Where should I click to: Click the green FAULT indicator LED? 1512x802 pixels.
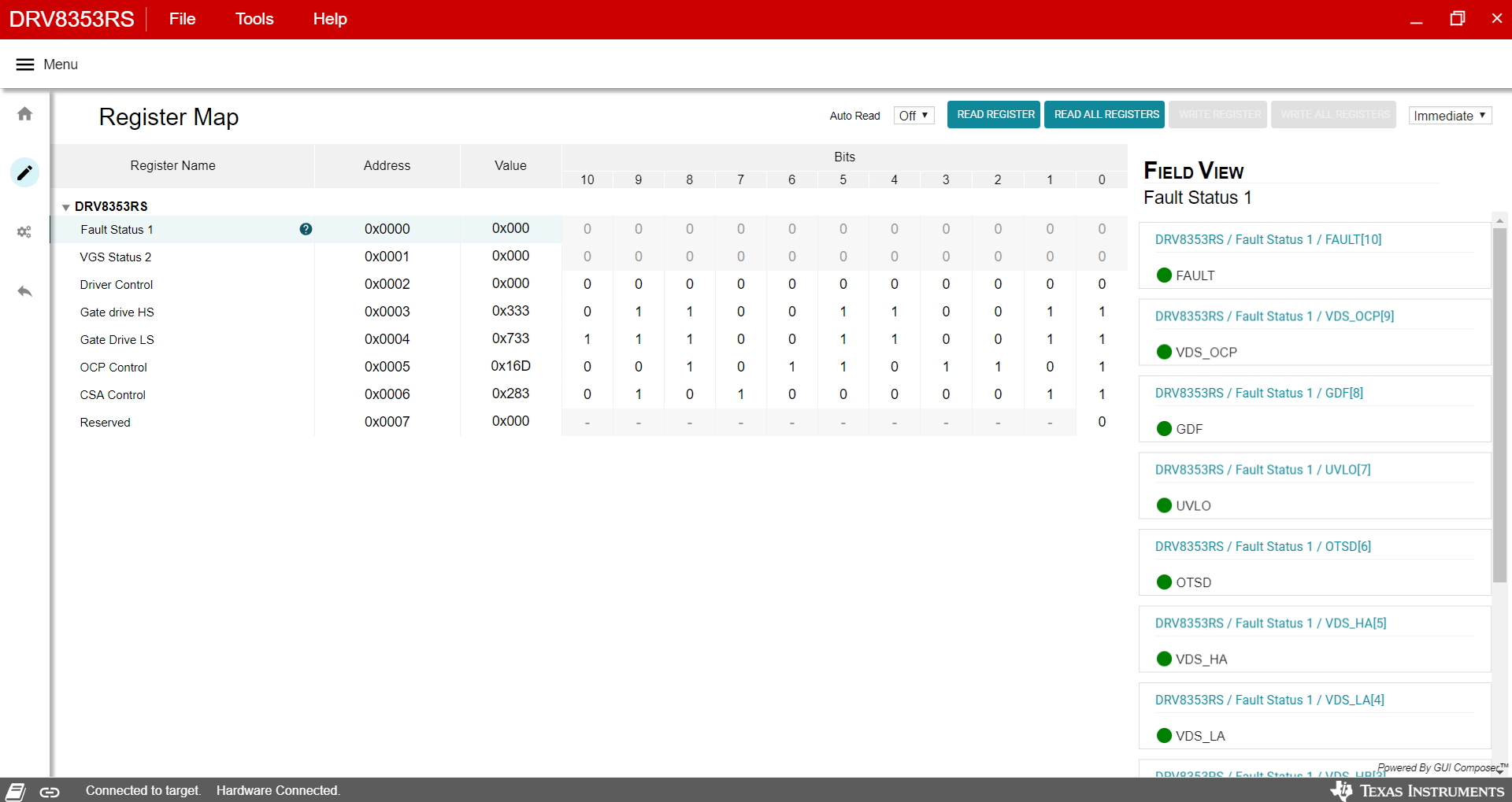point(1164,275)
